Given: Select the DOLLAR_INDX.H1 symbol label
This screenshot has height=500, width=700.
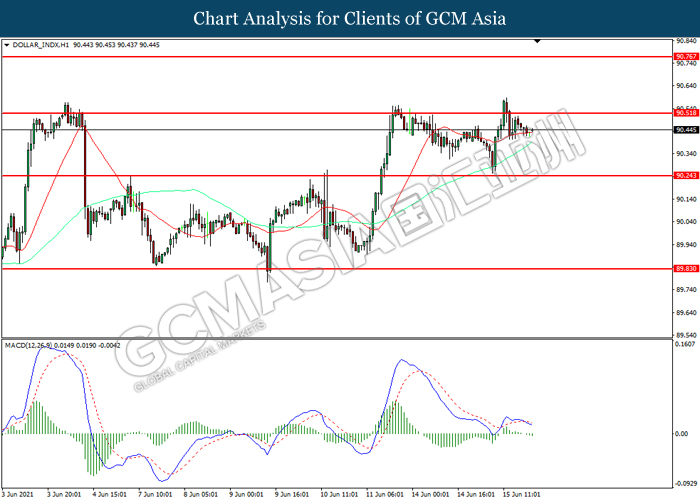Looking at the screenshot, I should coord(41,45).
